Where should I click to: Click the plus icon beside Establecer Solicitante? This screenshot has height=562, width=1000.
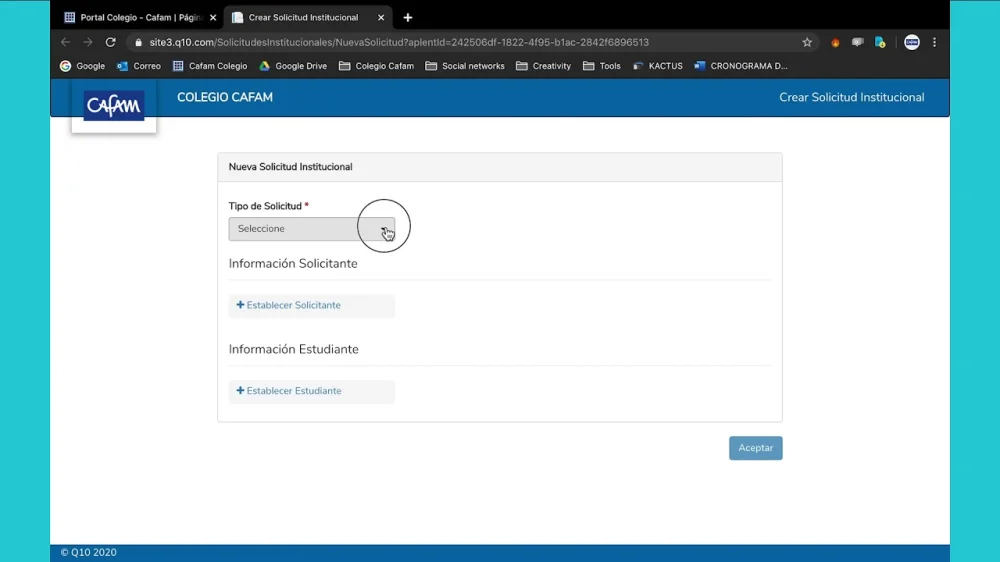point(240,305)
